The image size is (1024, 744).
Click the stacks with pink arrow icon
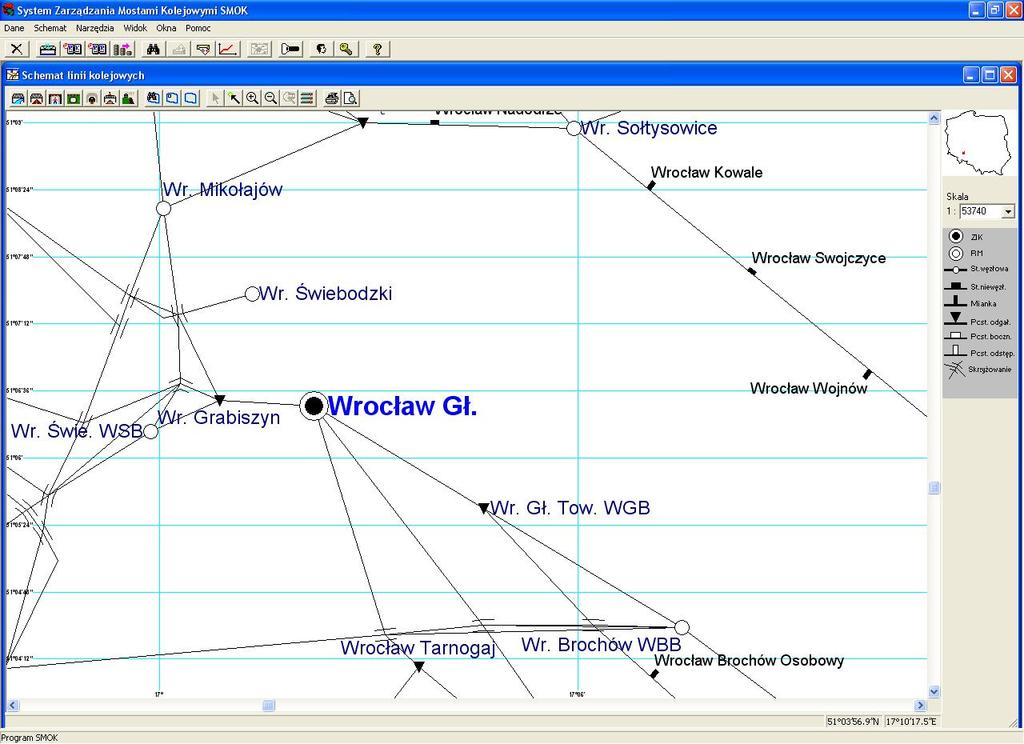pyautogui.click(x=123, y=49)
